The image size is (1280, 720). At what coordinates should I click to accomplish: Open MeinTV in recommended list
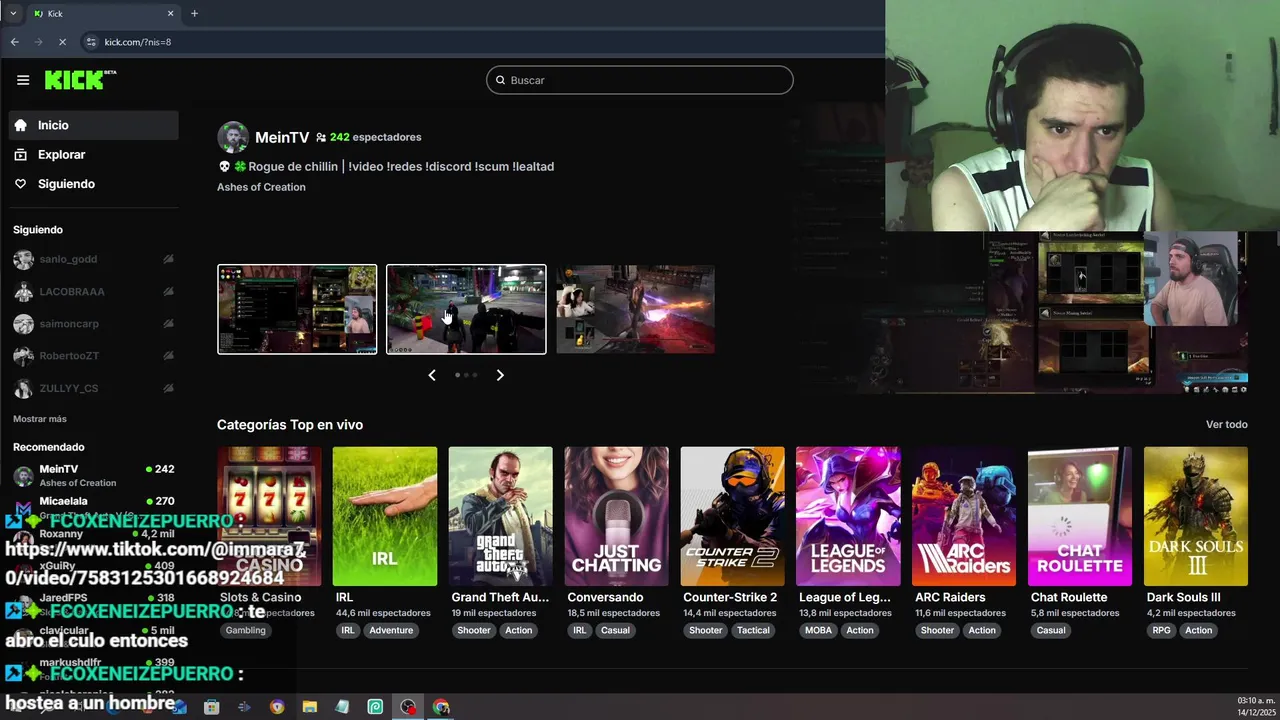[94, 475]
